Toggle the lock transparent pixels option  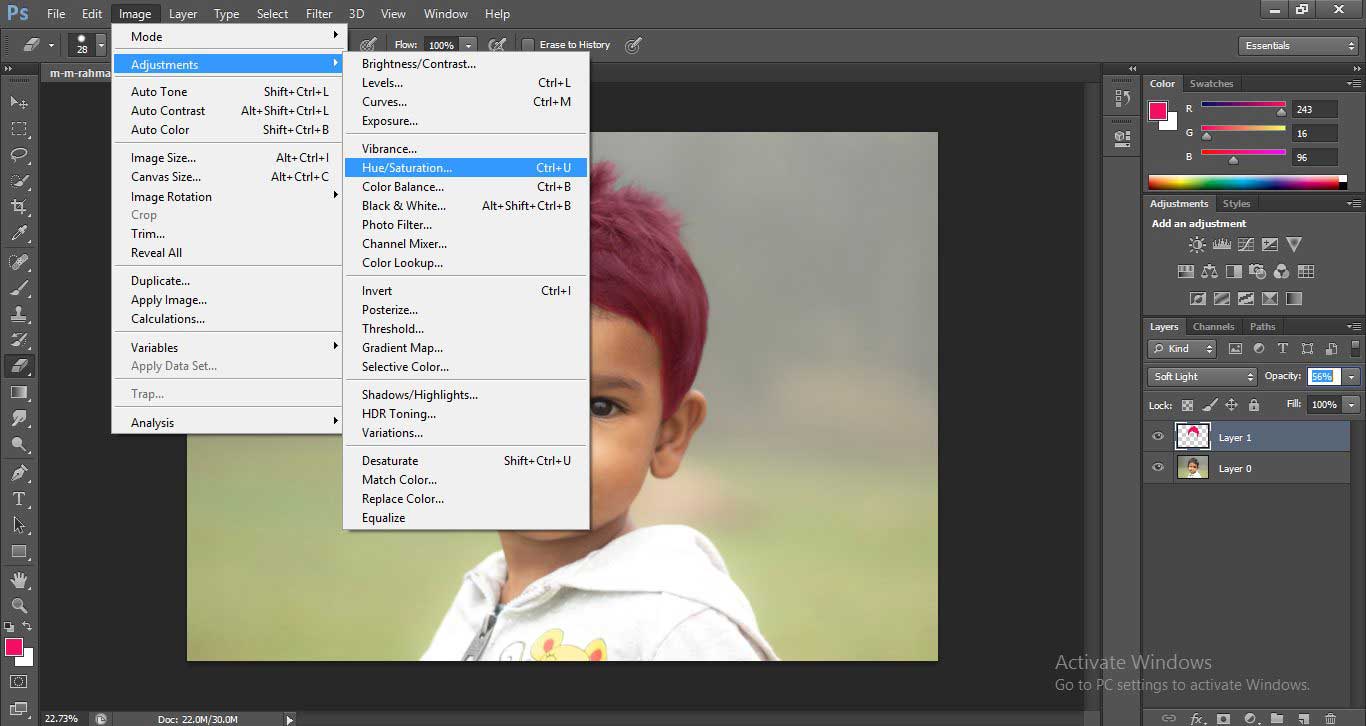click(1186, 405)
